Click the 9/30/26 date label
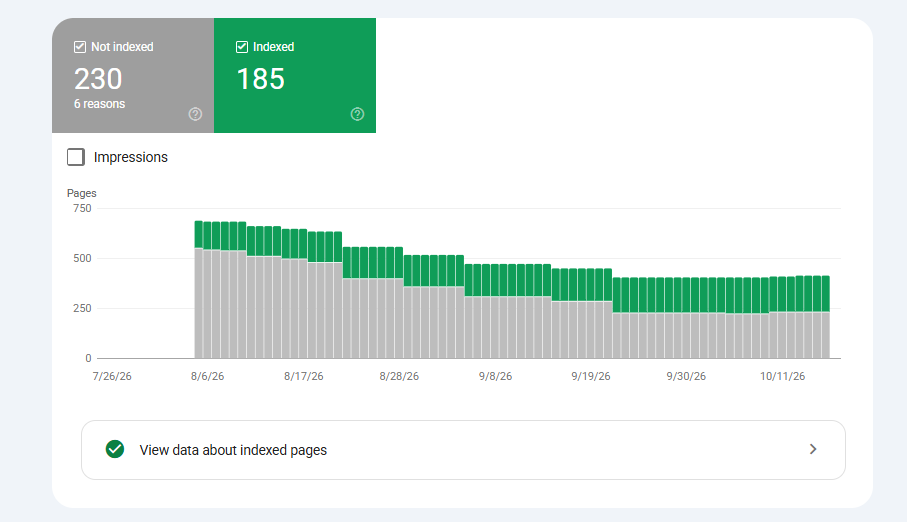Viewport: 907px width, 522px height. tap(686, 376)
